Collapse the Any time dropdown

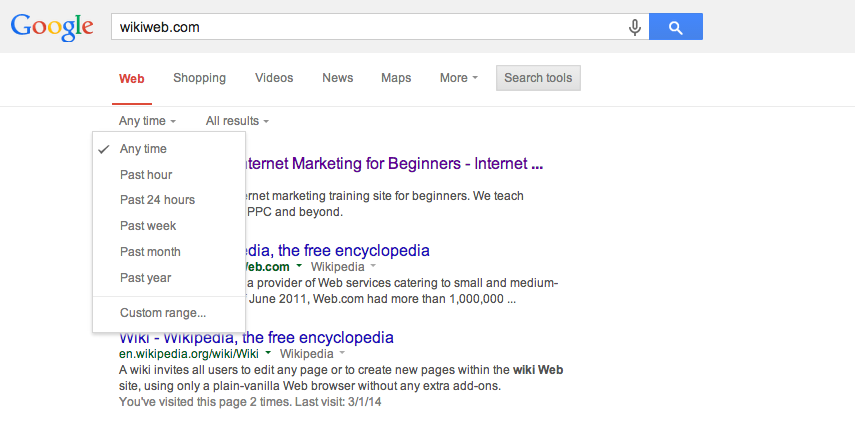pos(147,121)
